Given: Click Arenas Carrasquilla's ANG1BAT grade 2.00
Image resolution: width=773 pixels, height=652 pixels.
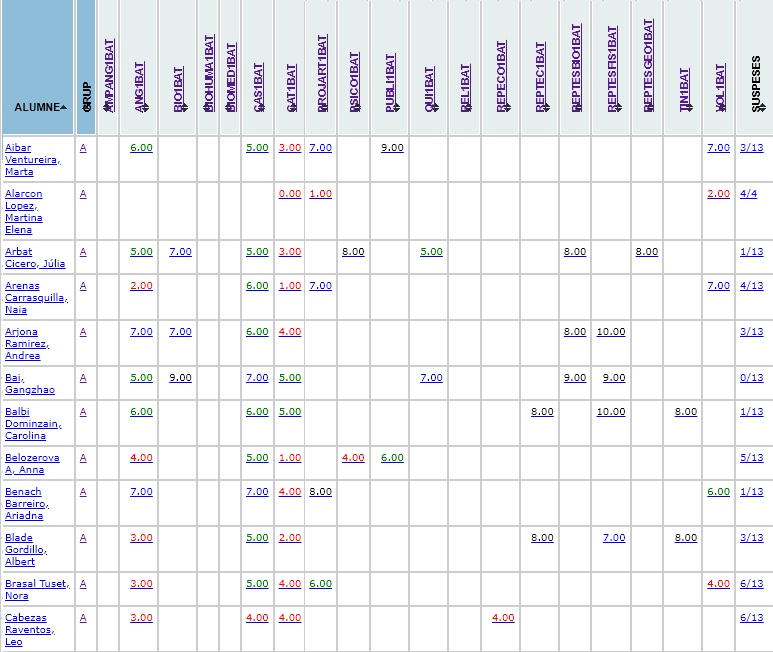Looking at the screenshot, I should tap(141, 286).
